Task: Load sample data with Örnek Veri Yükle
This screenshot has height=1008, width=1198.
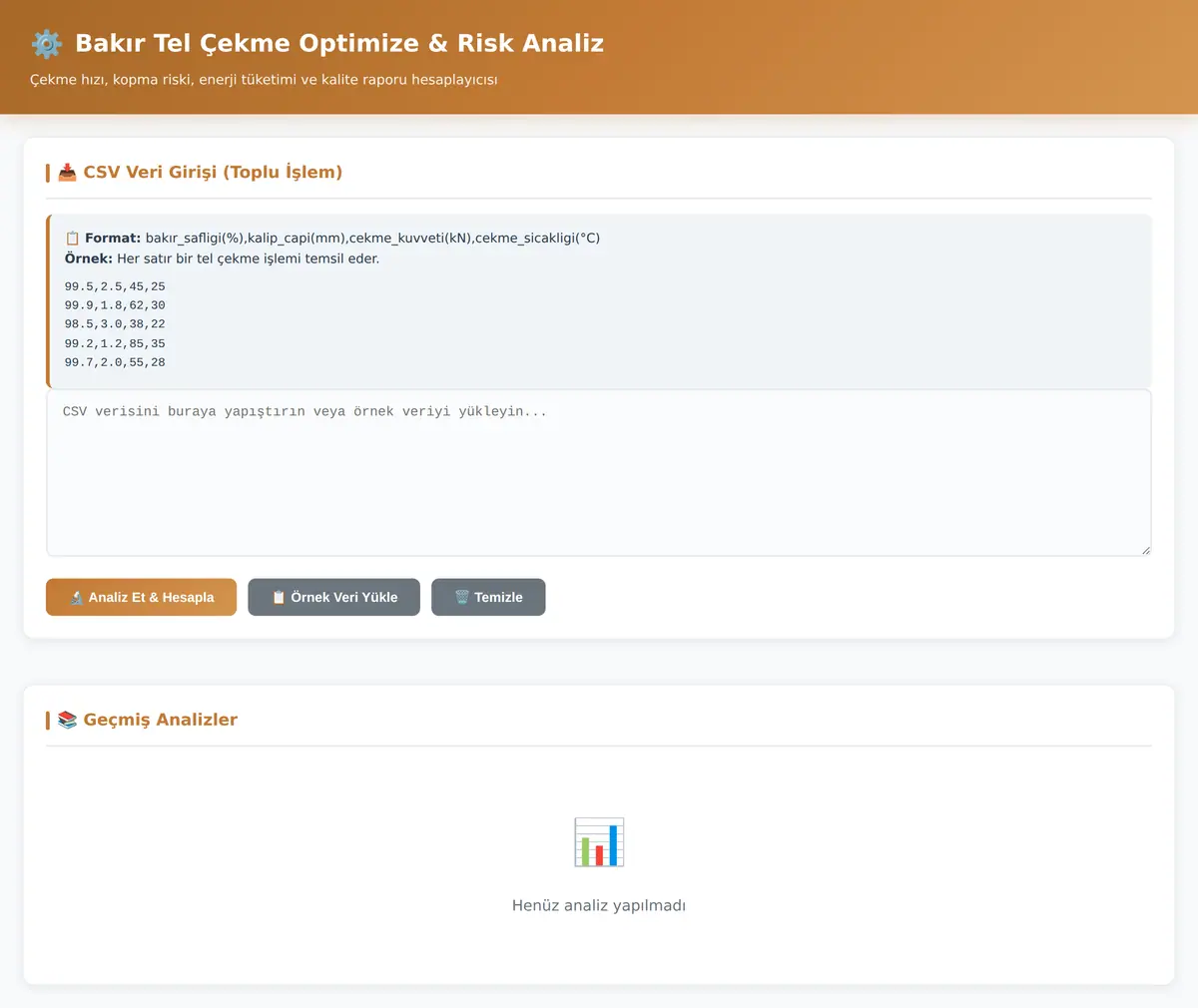Action: click(333, 597)
